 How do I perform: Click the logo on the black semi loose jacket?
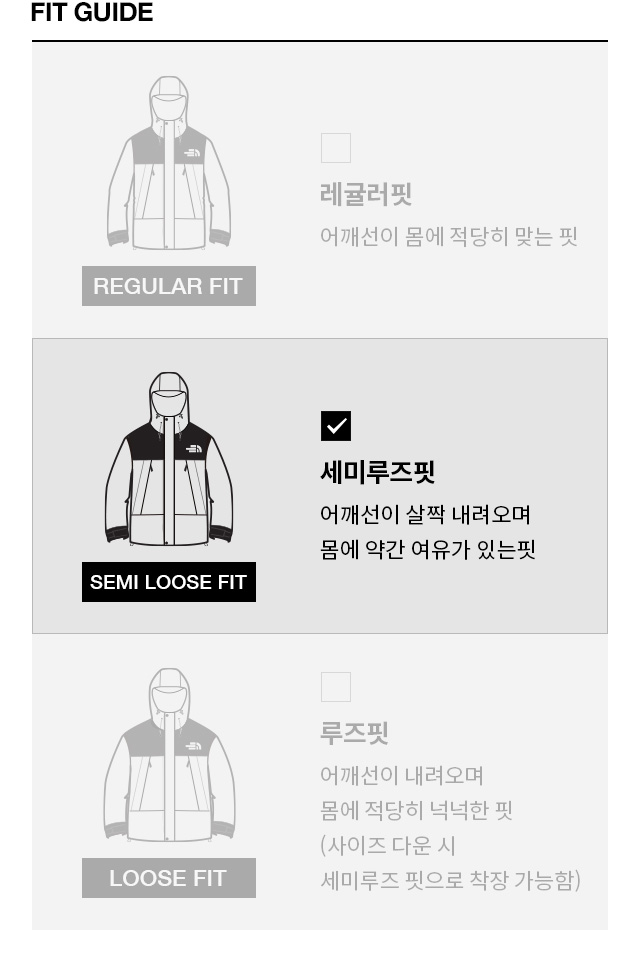pyautogui.click(x=193, y=449)
